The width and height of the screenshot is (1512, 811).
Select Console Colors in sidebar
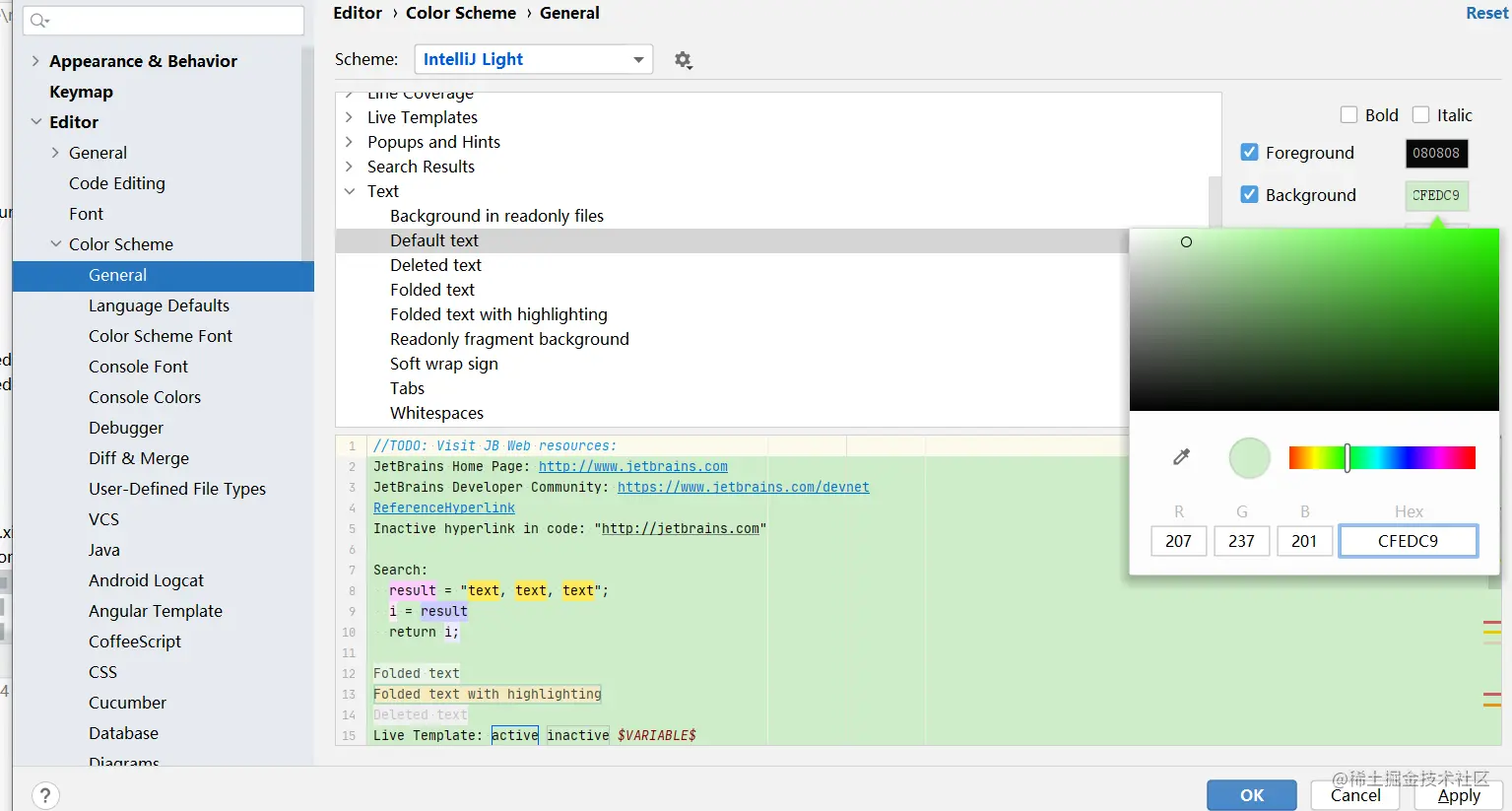tap(145, 397)
